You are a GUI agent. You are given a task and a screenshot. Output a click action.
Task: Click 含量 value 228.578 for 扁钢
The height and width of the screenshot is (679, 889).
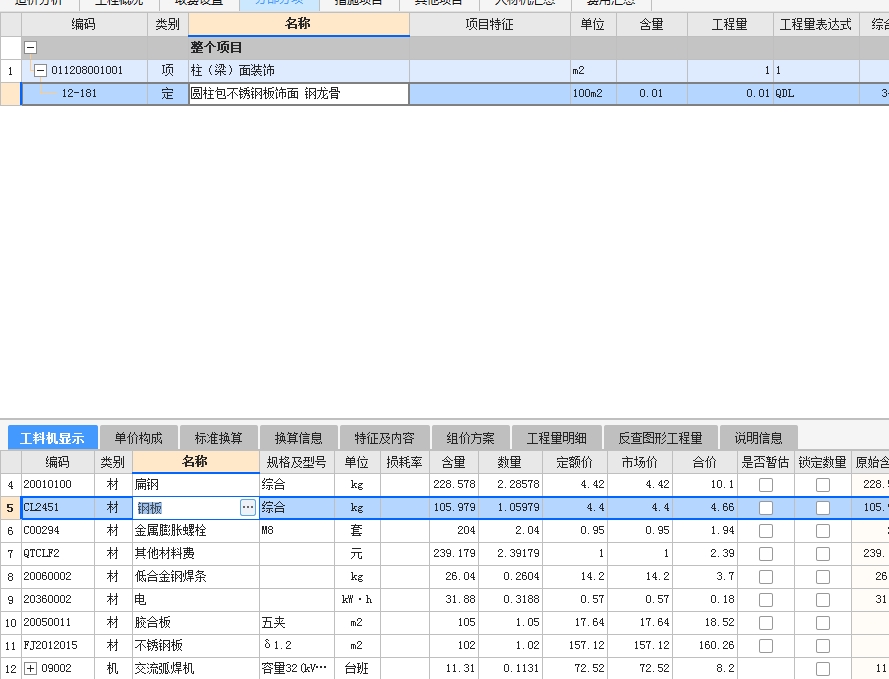pos(454,485)
